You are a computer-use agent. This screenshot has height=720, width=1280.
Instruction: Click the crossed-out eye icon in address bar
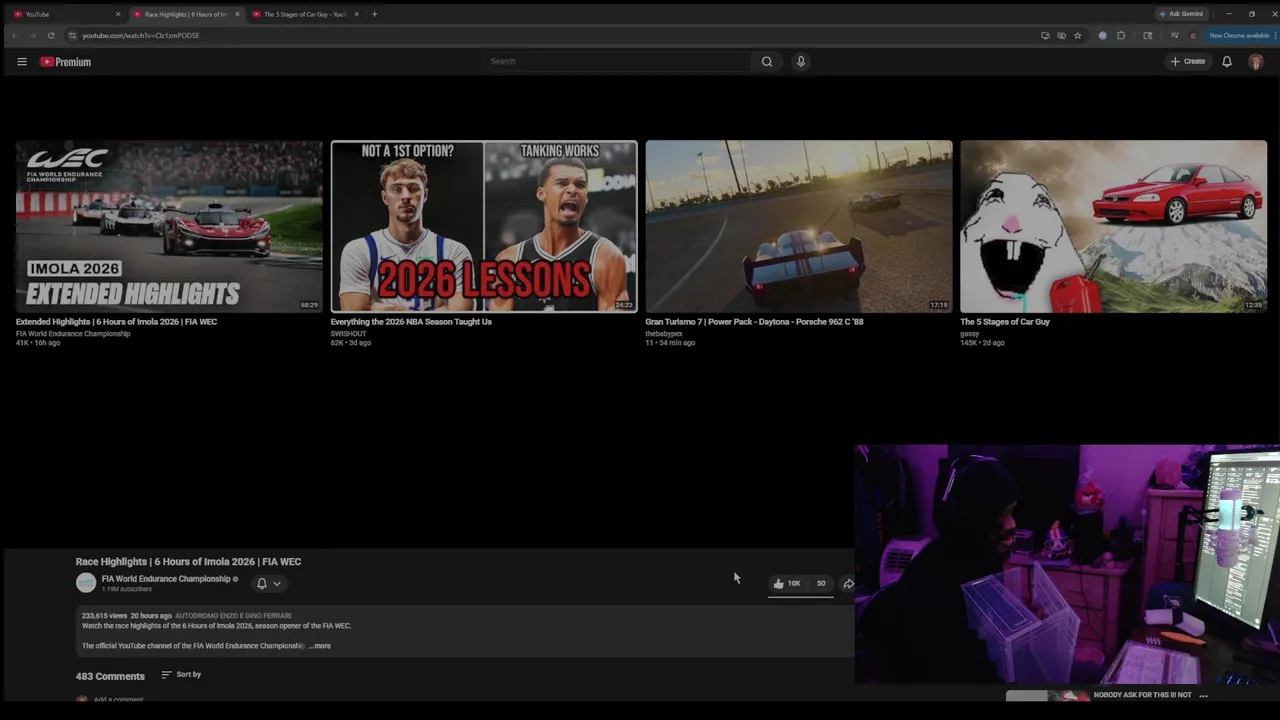1061,35
